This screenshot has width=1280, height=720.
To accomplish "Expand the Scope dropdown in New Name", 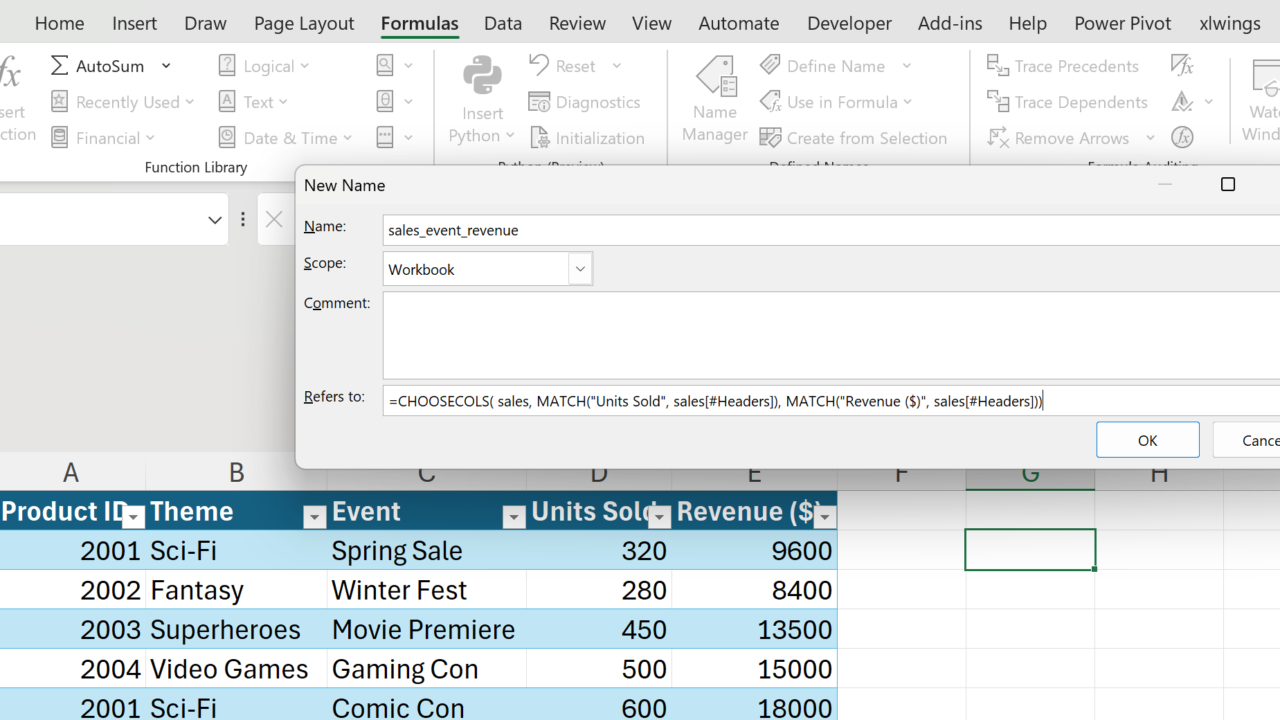I will pyautogui.click(x=580, y=269).
